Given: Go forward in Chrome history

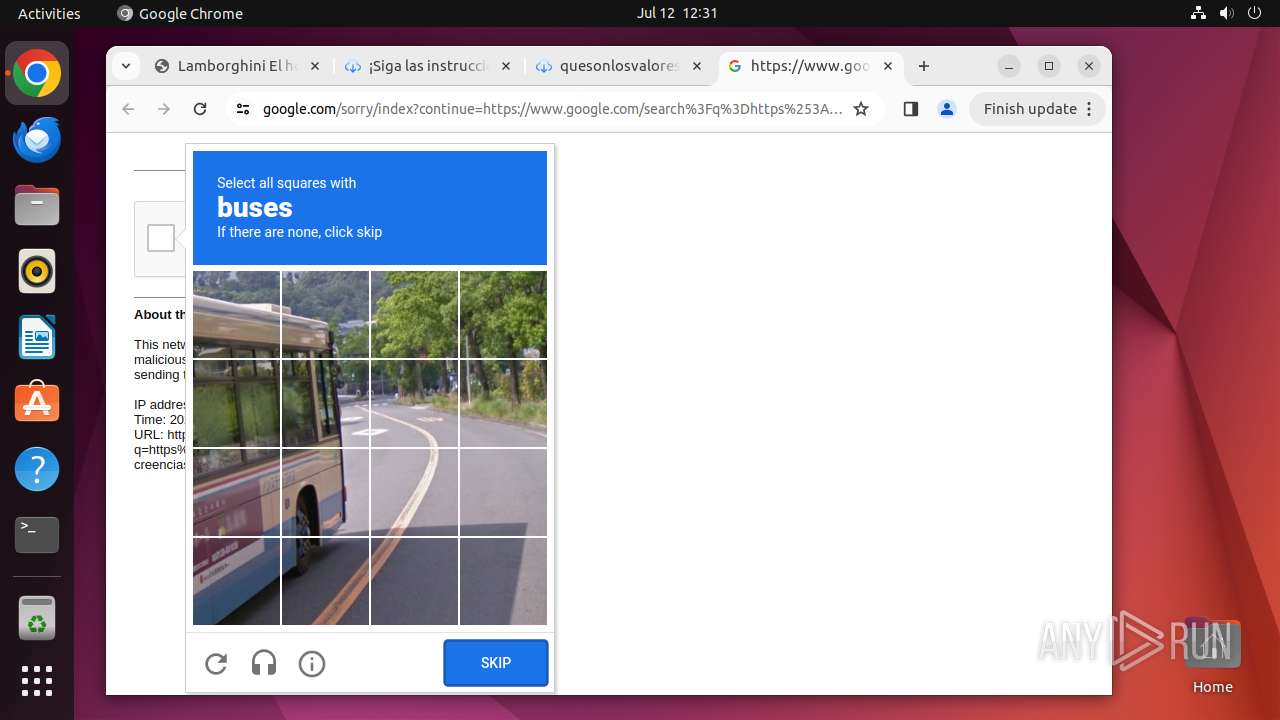Looking at the screenshot, I should click(x=164, y=109).
